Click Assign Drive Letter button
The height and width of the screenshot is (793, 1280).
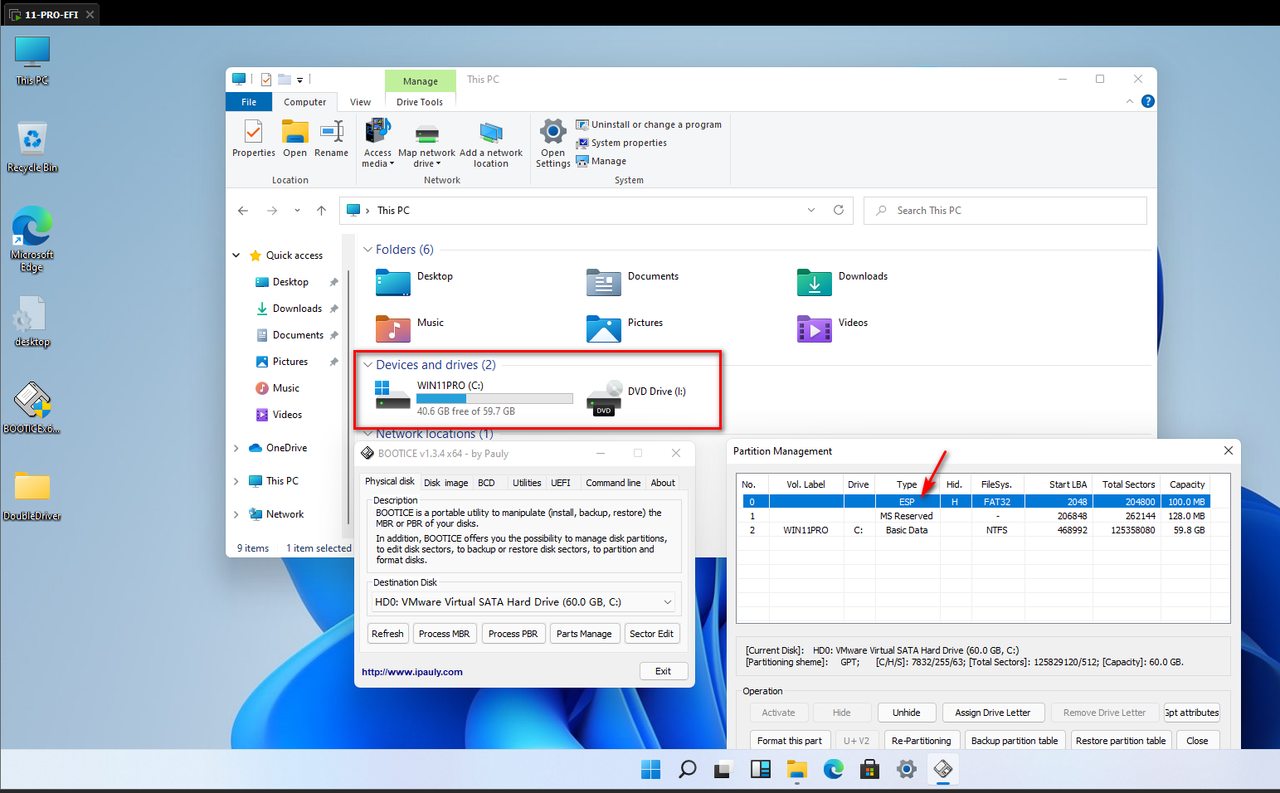(993, 713)
